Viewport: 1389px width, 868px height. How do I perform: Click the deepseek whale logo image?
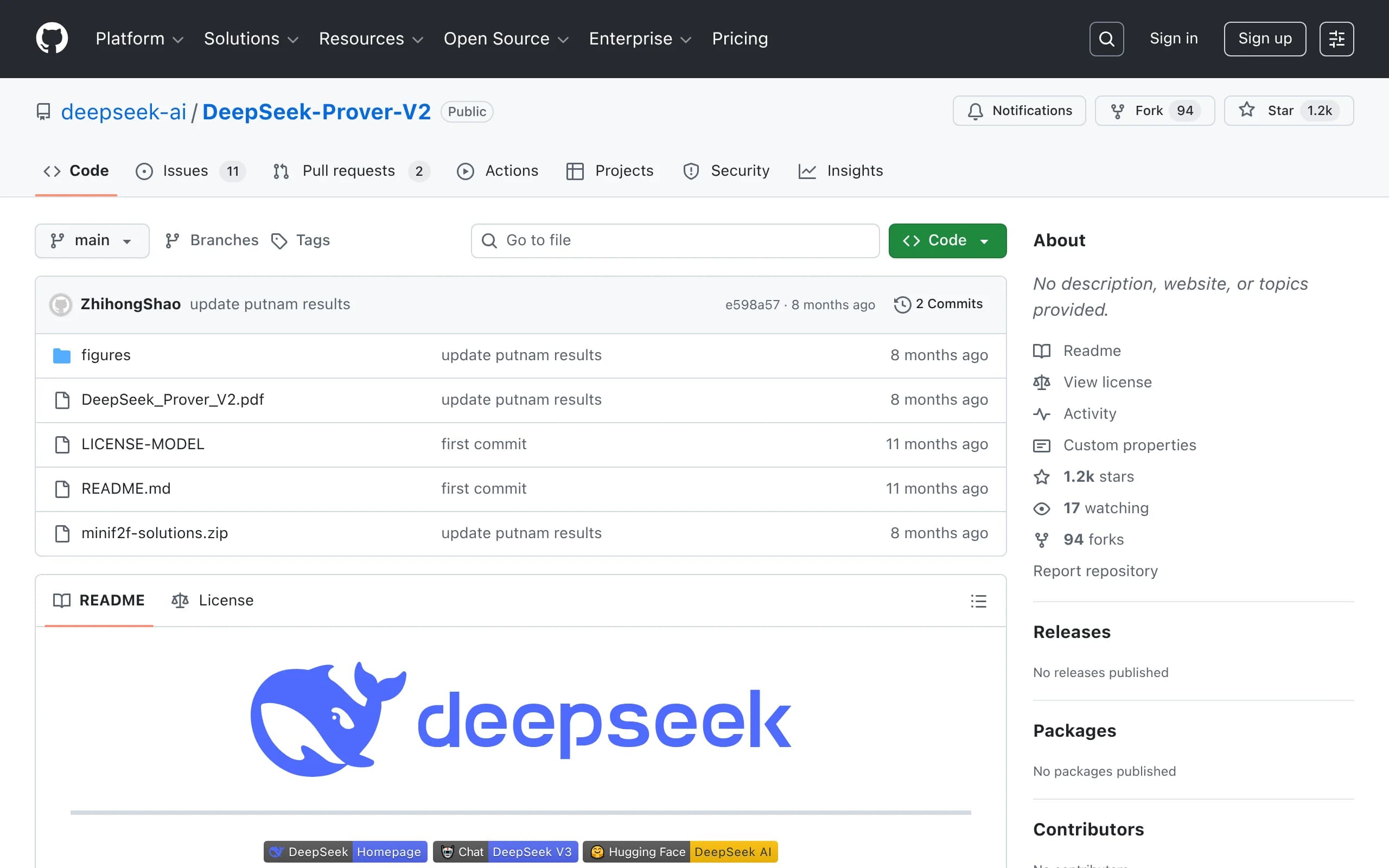(520, 719)
